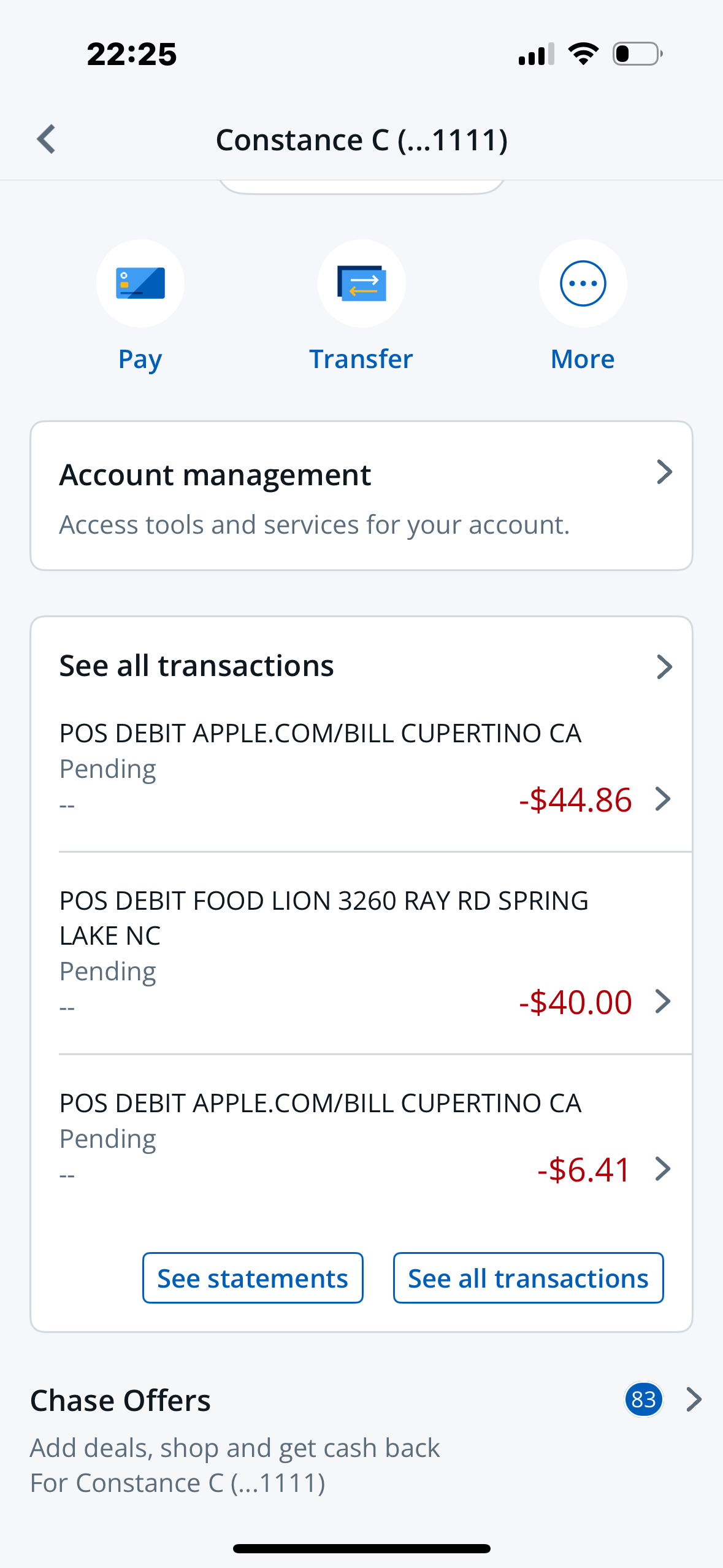Expand Account management chevron
Image resolution: width=723 pixels, height=1568 pixels.
(664, 472)
